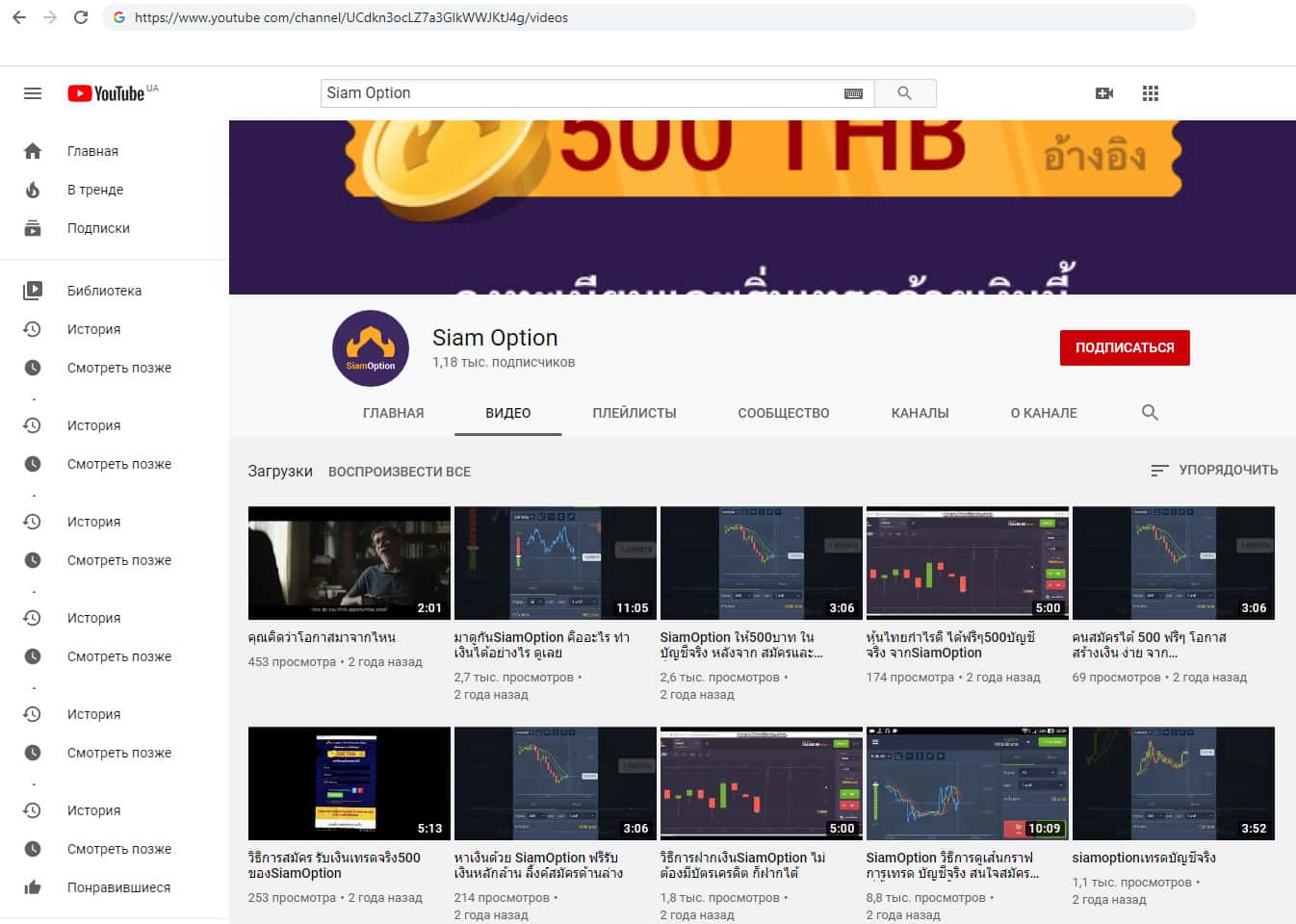Open video title starting 'วิธีการสมัคร รับเงินเทรดจริง500'
1296x924 pixels.
334,865
